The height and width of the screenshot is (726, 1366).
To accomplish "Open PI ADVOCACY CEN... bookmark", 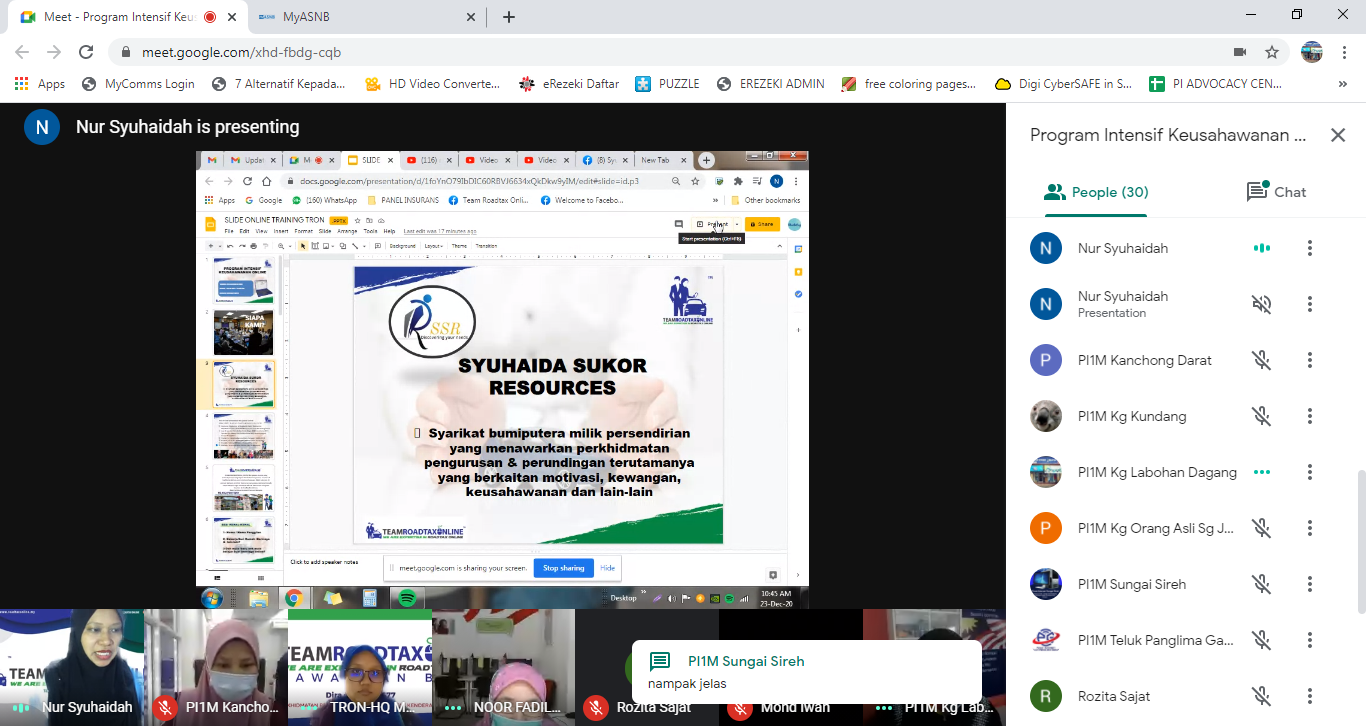I will pyautogui.click(x=1217, y=84).
